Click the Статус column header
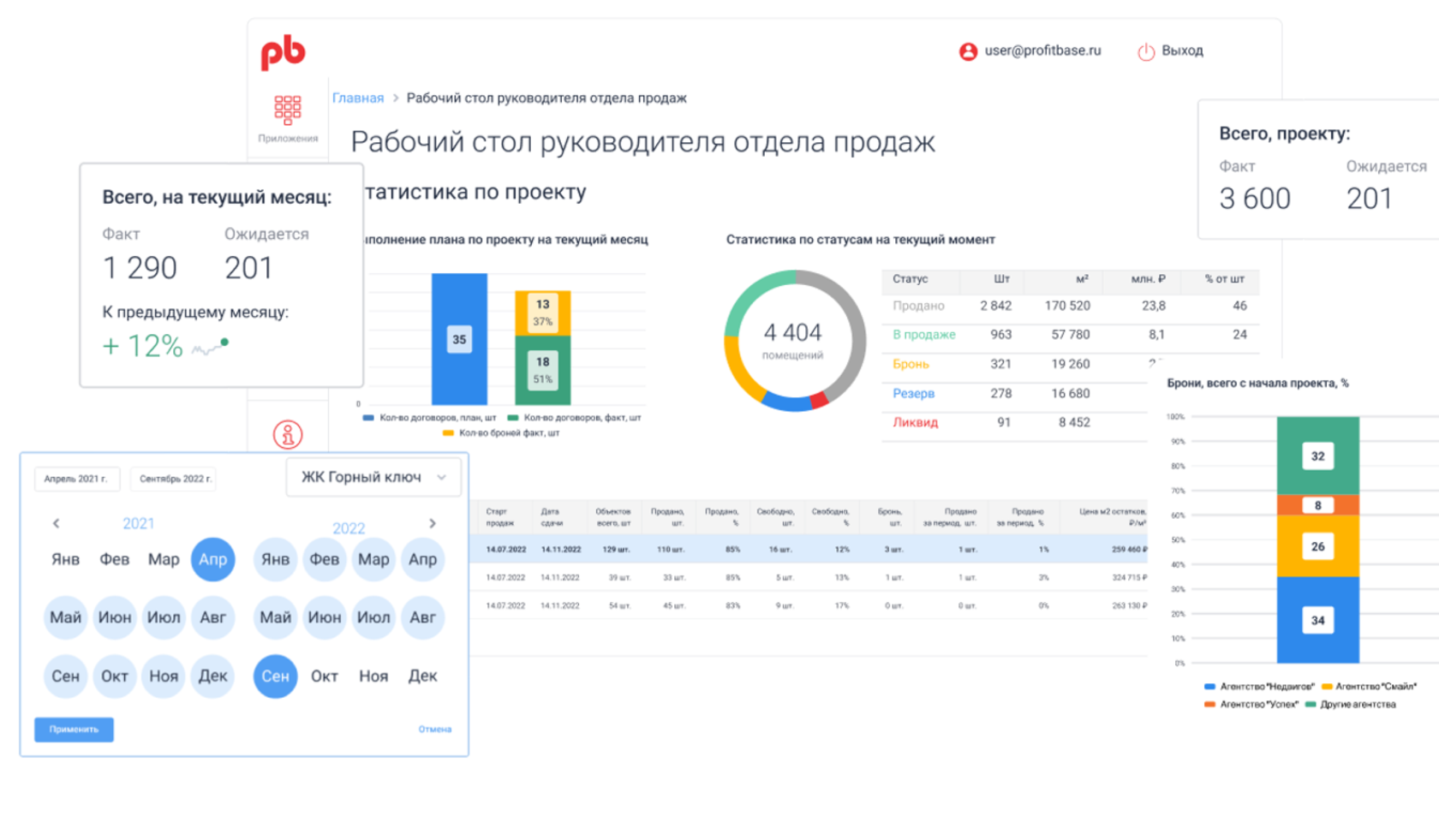1439x840 pixels. pyautogui.click(x=910, y=279)
